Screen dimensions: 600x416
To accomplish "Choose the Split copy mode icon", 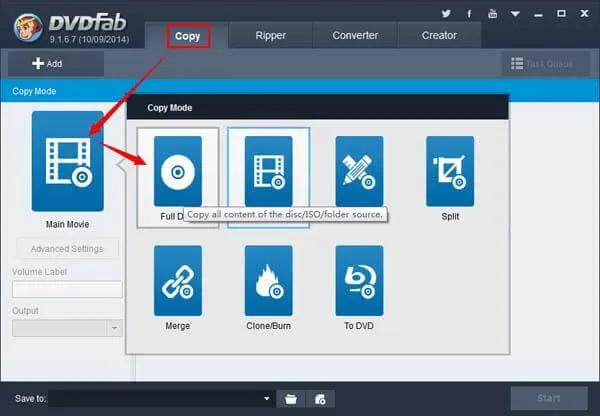I will 450,171.
